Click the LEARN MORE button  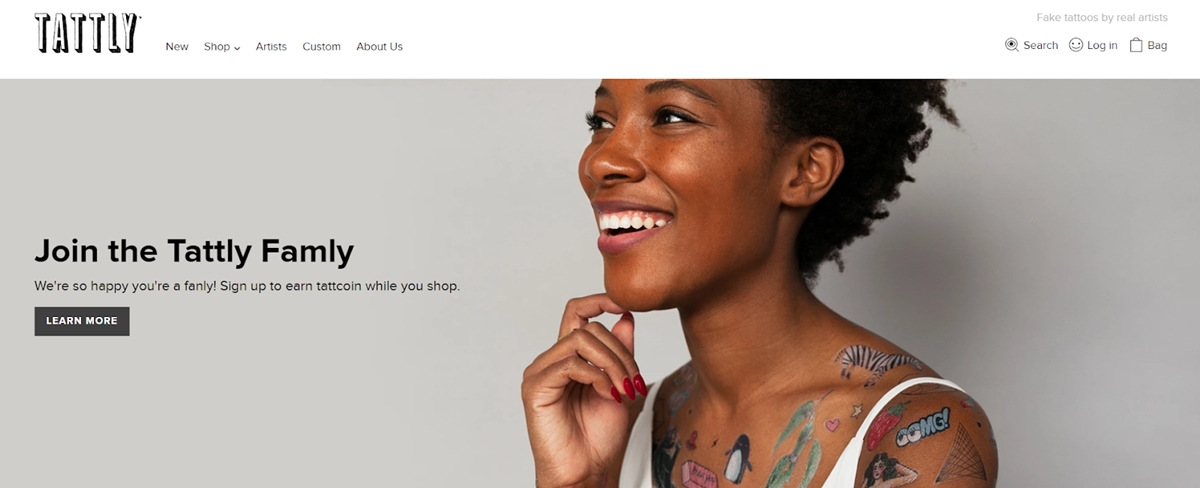[x=82, y=321]
